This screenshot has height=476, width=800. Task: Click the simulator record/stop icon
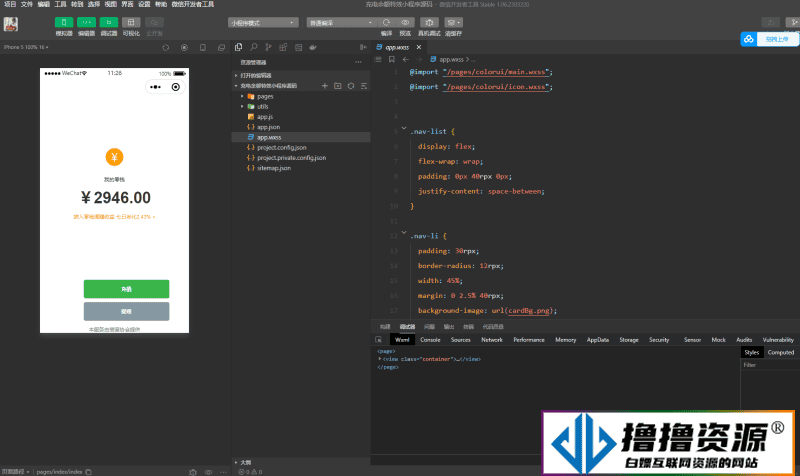tap(184, 47)
